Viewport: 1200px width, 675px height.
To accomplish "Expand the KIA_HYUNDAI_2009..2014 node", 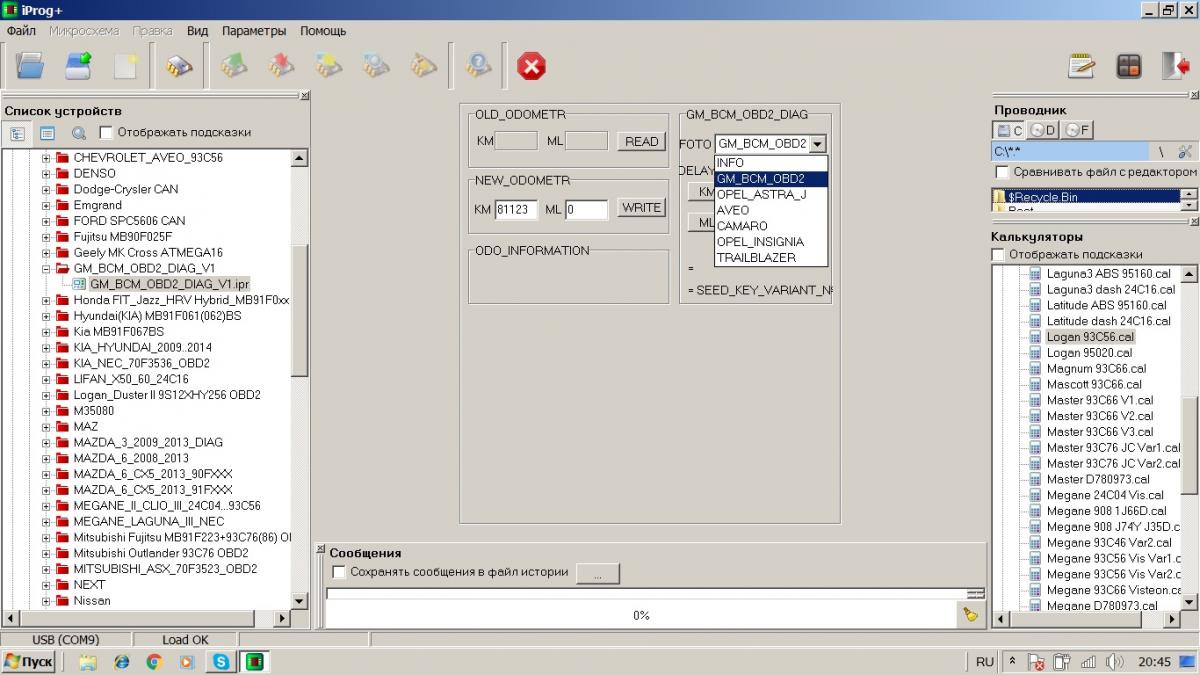I will [x=46, y=348].
